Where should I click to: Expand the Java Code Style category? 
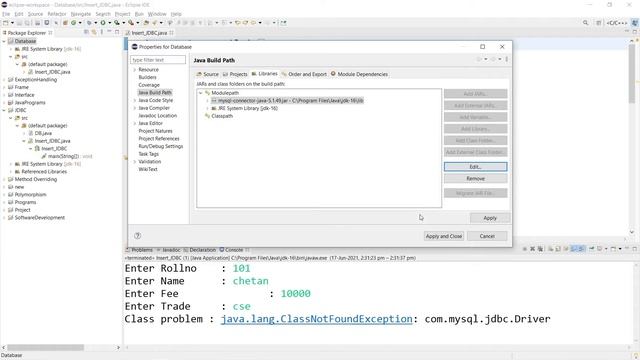coord(135,100)
